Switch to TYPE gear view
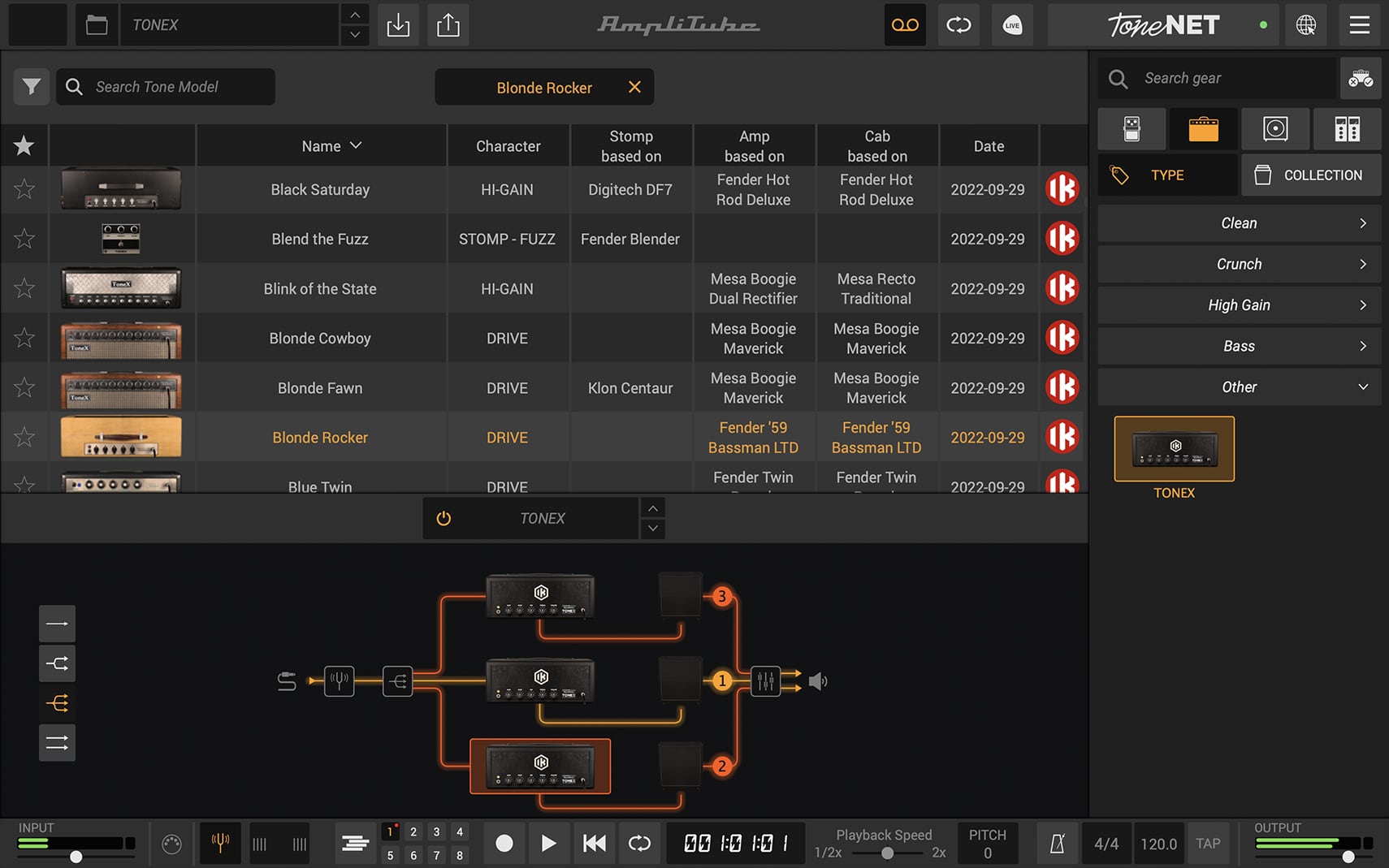Viewport: 1389px width, 868px height. [x=1167, y=175]
